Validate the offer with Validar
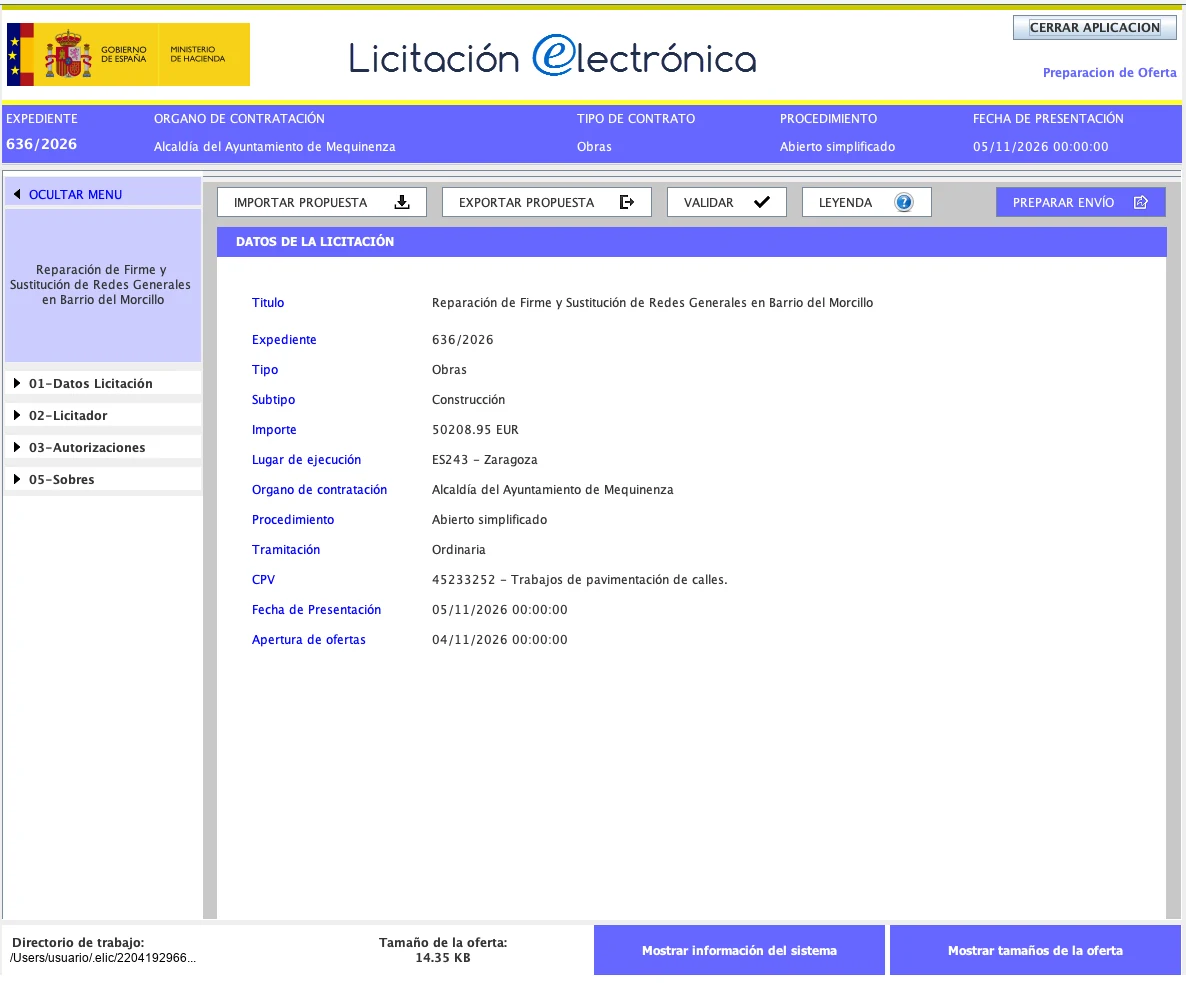Image resolution: width=1186 pixels, height=983 pixels. click(x=727, y=202)
